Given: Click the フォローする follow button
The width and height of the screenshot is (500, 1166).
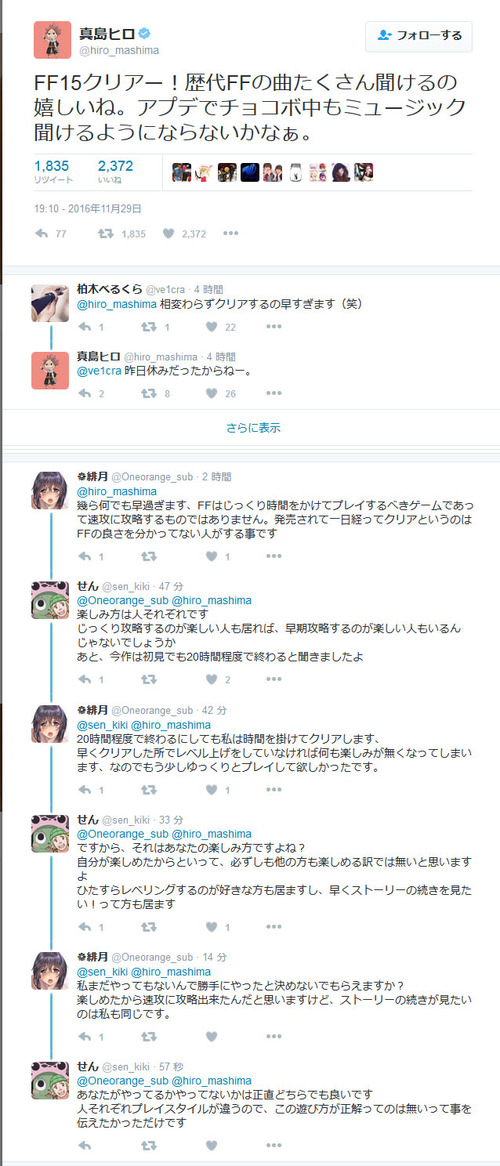Looking at the screenshot, I should pyautogui.click(x=418, y=35).
